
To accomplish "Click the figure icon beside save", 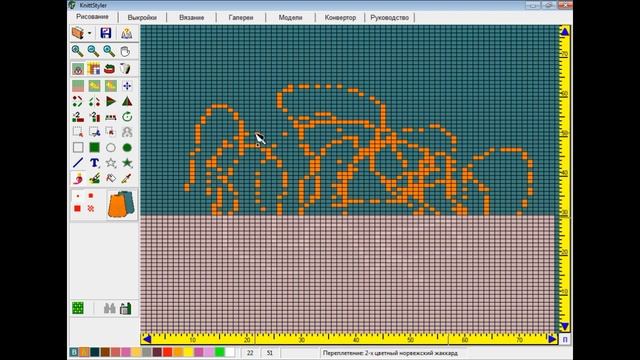I will point(127,33).
